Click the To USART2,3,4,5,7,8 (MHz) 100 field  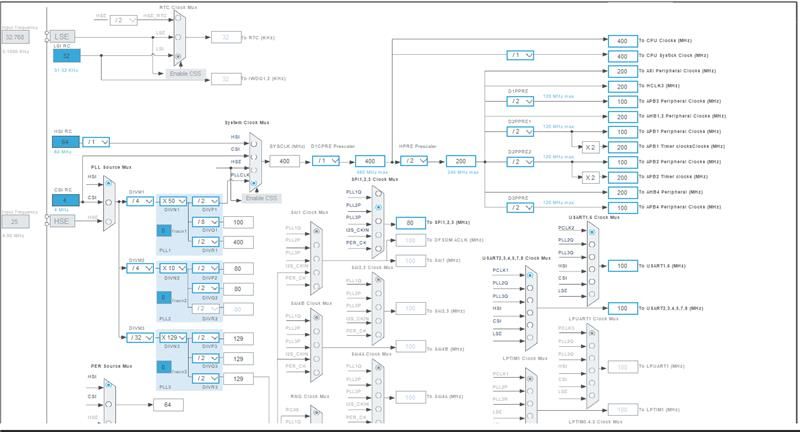(x=622, y=309)
